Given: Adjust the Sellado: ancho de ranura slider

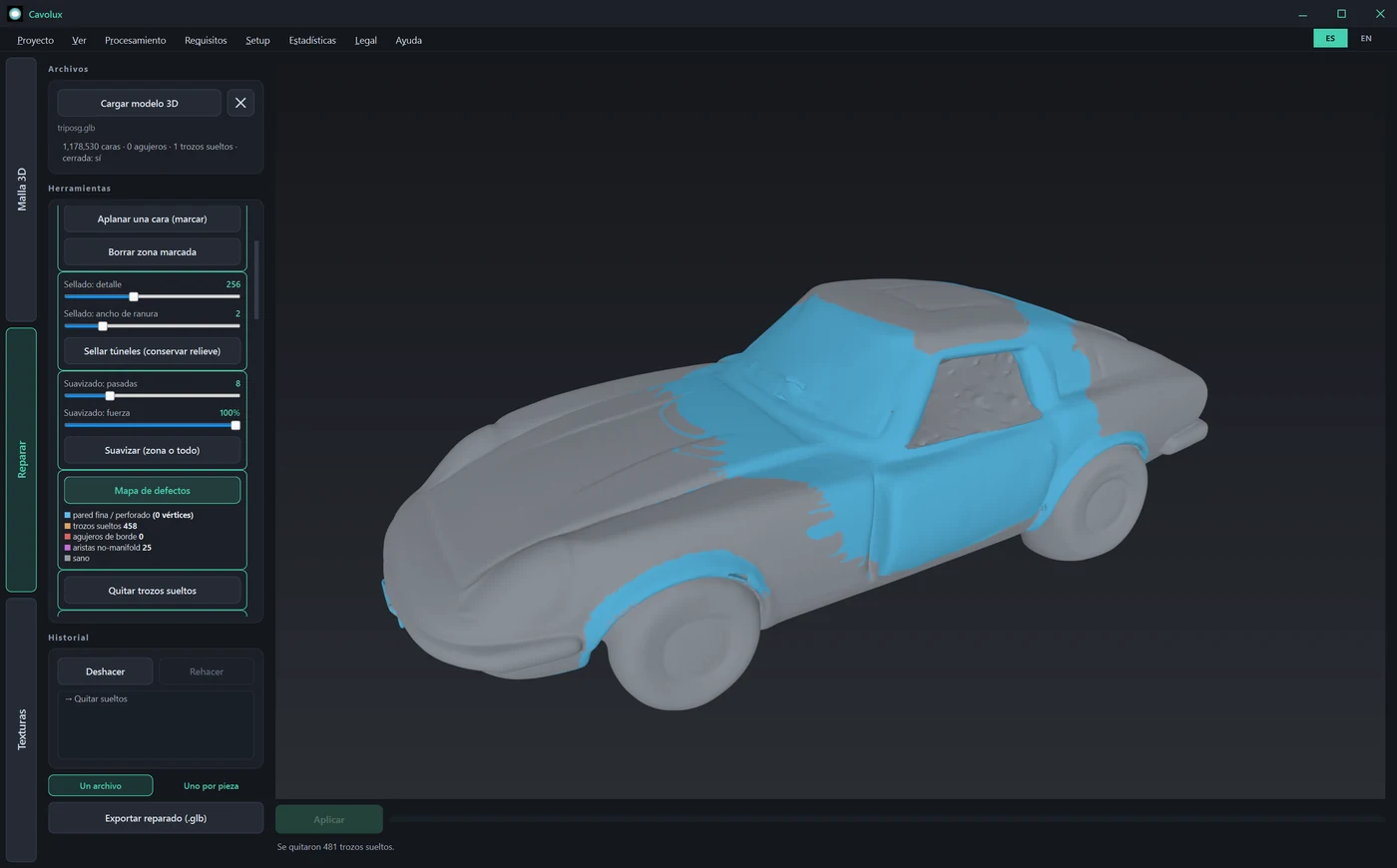Looking at the screenshot, I should click(x=152, y=325).
